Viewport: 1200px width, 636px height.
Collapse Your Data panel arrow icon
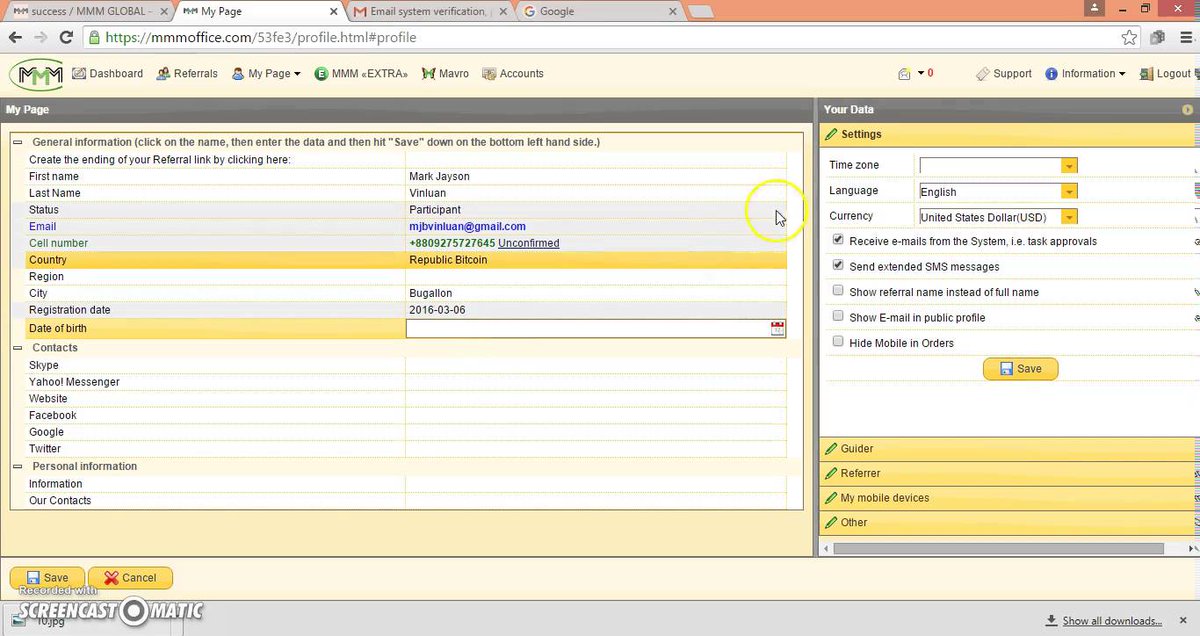coord(1187,110)
